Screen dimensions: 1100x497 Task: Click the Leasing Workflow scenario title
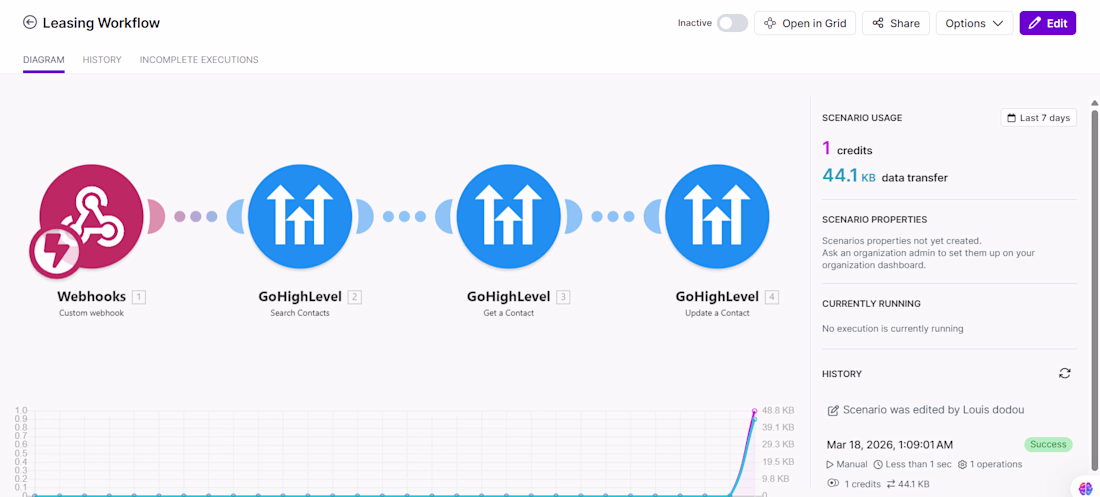pos(101,23)
